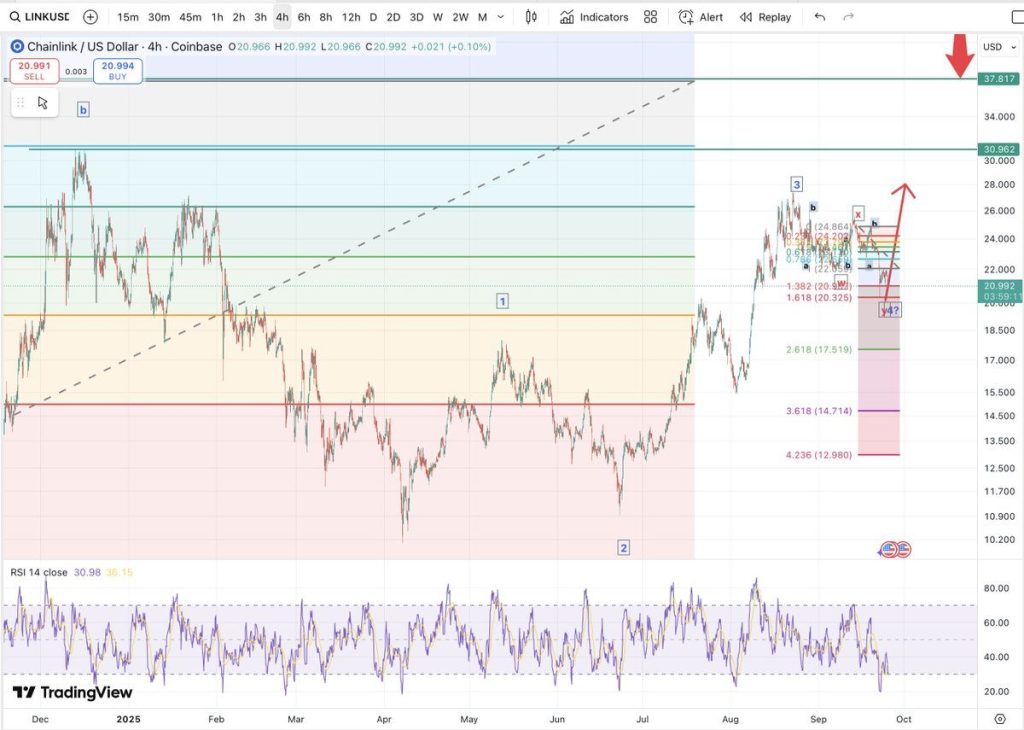Click the redo arrow icon

pyautogui.click(x=849, y=17)
